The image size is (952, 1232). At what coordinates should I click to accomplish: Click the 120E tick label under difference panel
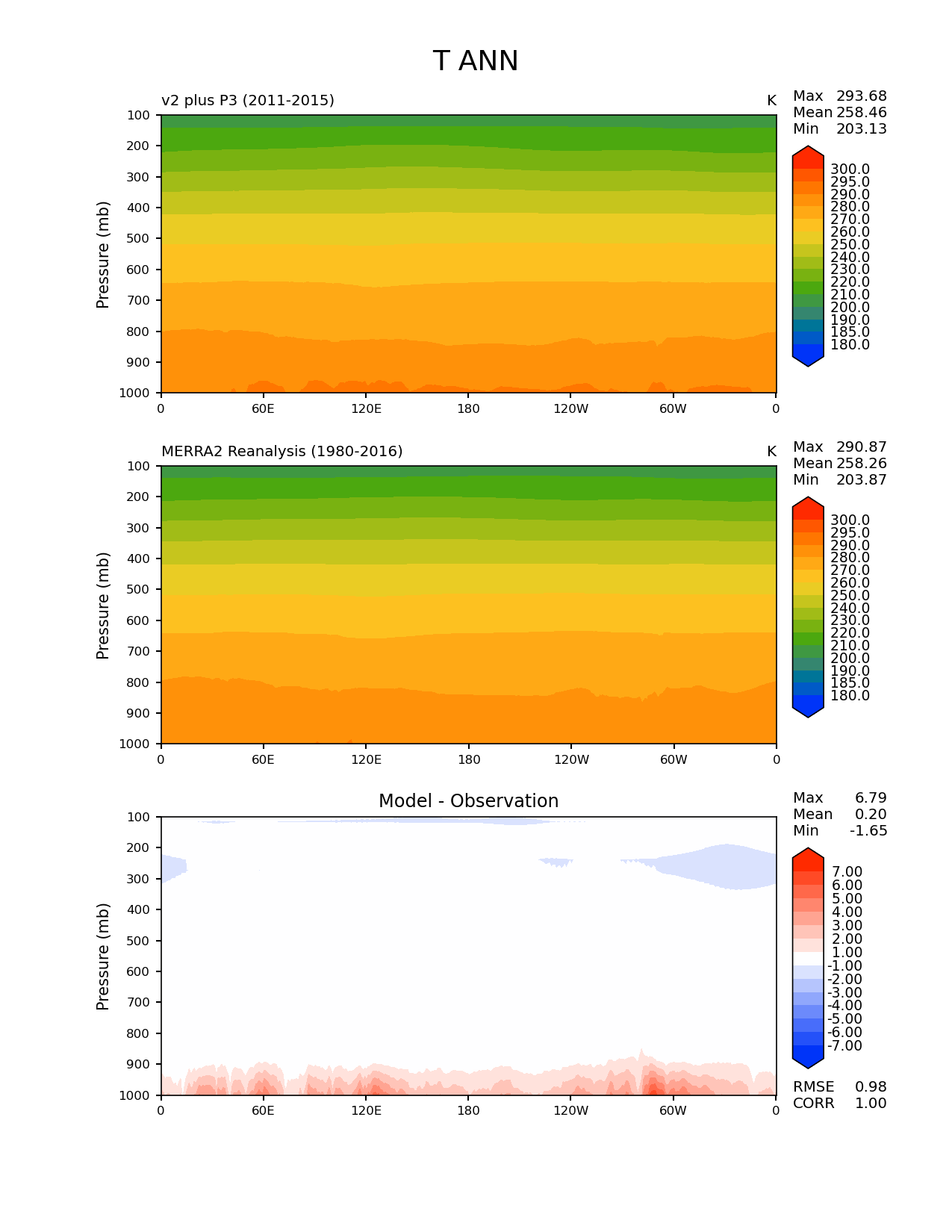pos(366,1111)
